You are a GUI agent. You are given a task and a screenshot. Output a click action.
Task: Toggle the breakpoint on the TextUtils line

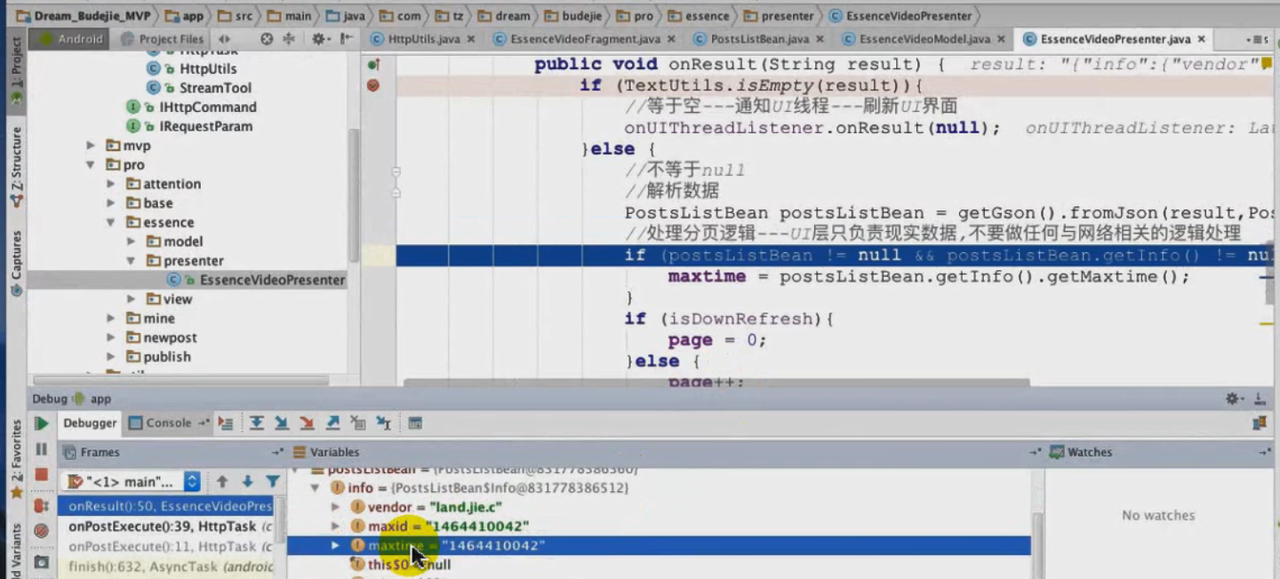(x=373, y=85)
